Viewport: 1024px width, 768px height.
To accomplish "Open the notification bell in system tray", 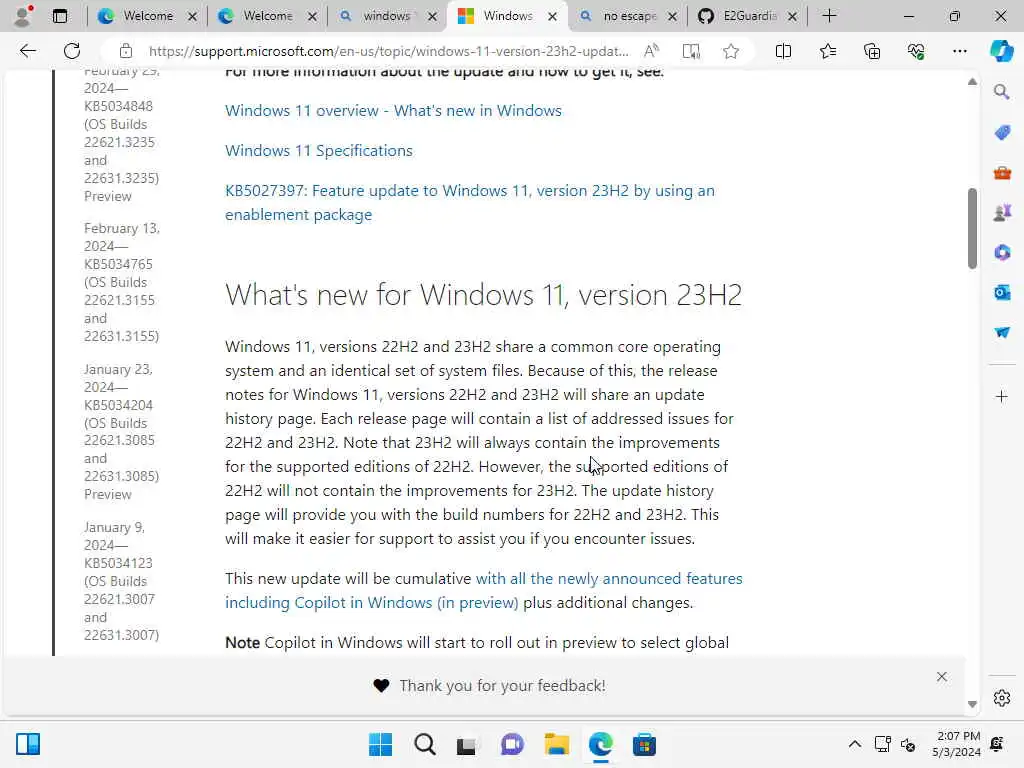I will pos(997,744).
